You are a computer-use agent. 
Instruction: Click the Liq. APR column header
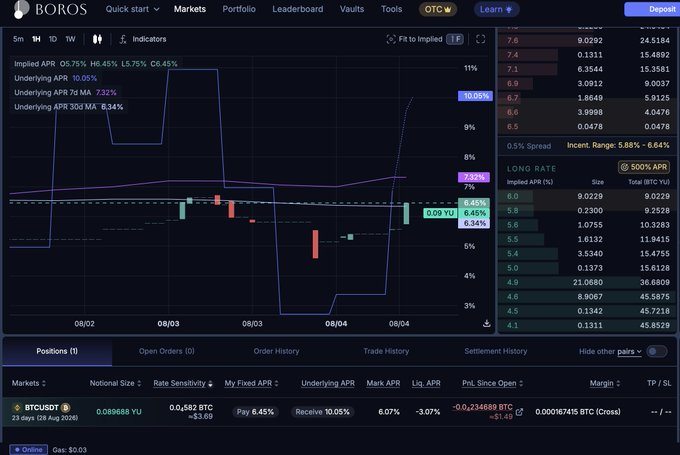[x=426, y=383]
